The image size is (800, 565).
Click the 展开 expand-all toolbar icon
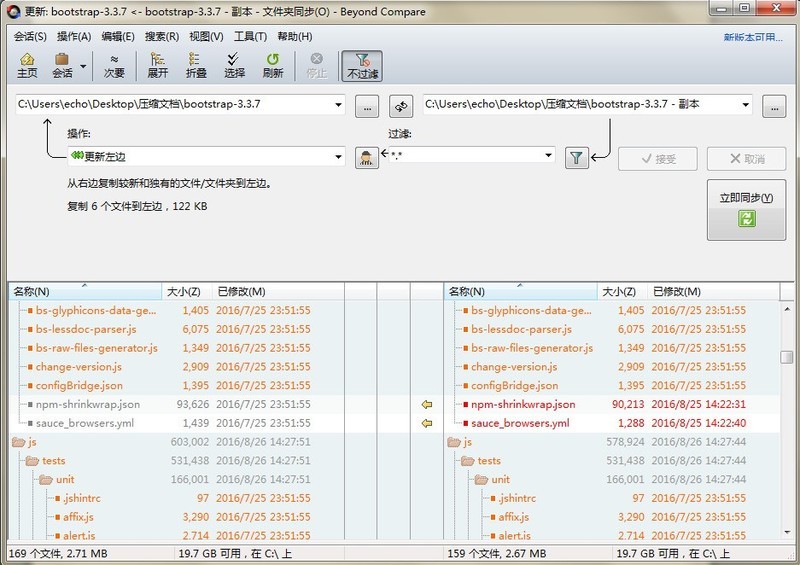158,65
